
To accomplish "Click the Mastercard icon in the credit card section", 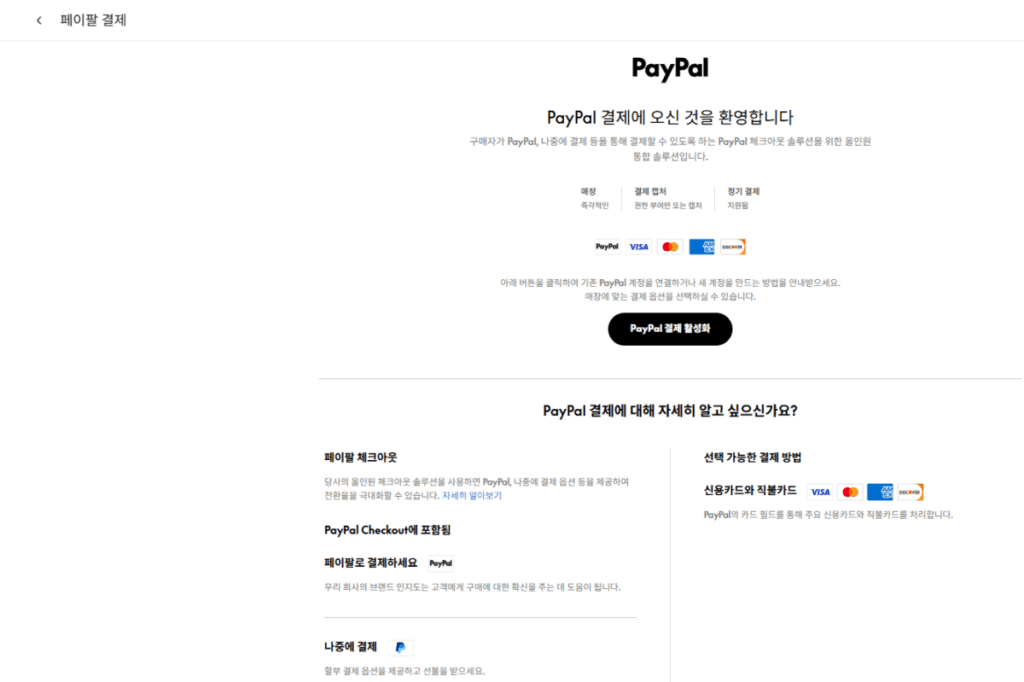I will coord(850,491).
